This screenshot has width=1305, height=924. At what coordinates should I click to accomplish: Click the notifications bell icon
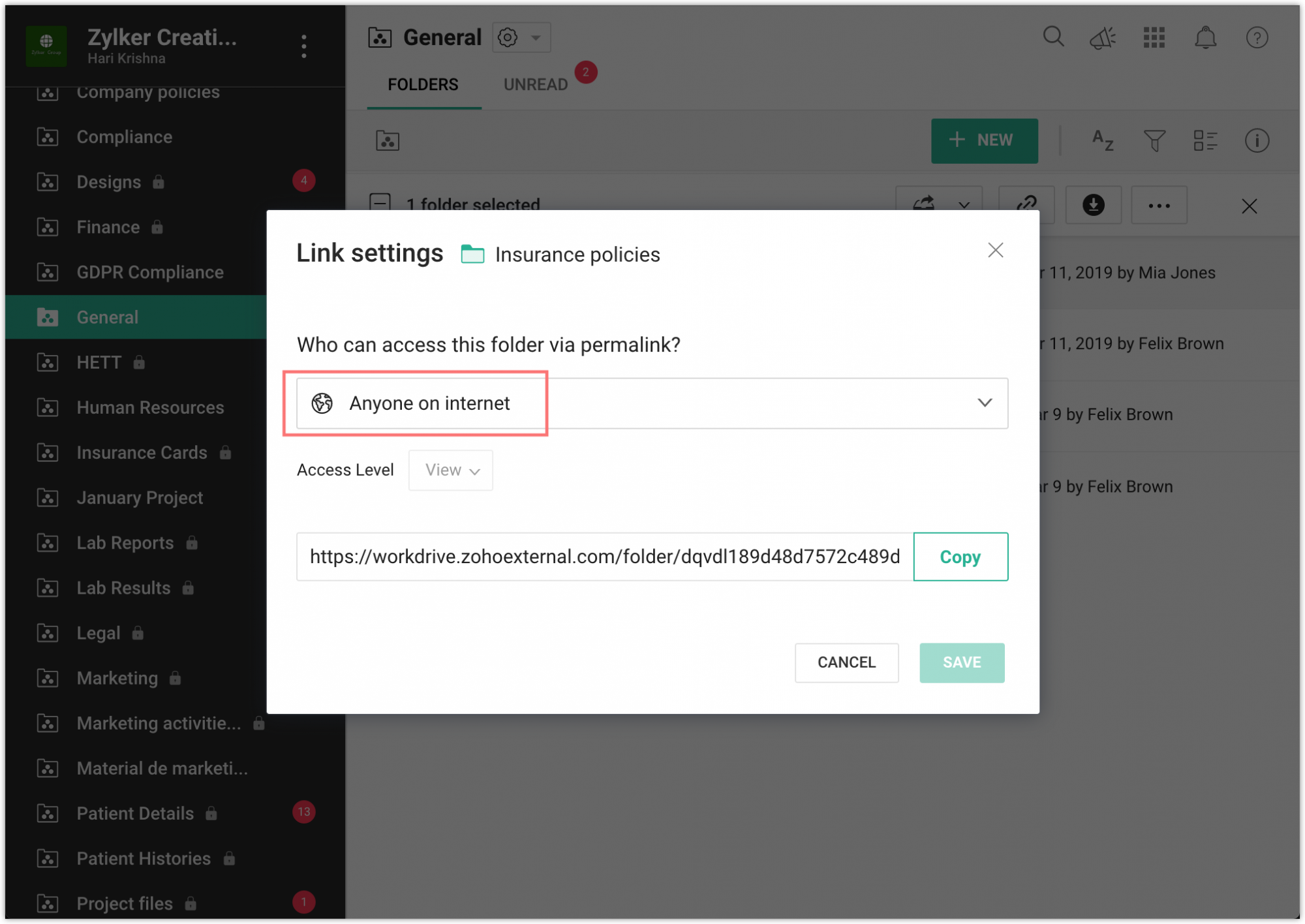(x=1206, y=37)
